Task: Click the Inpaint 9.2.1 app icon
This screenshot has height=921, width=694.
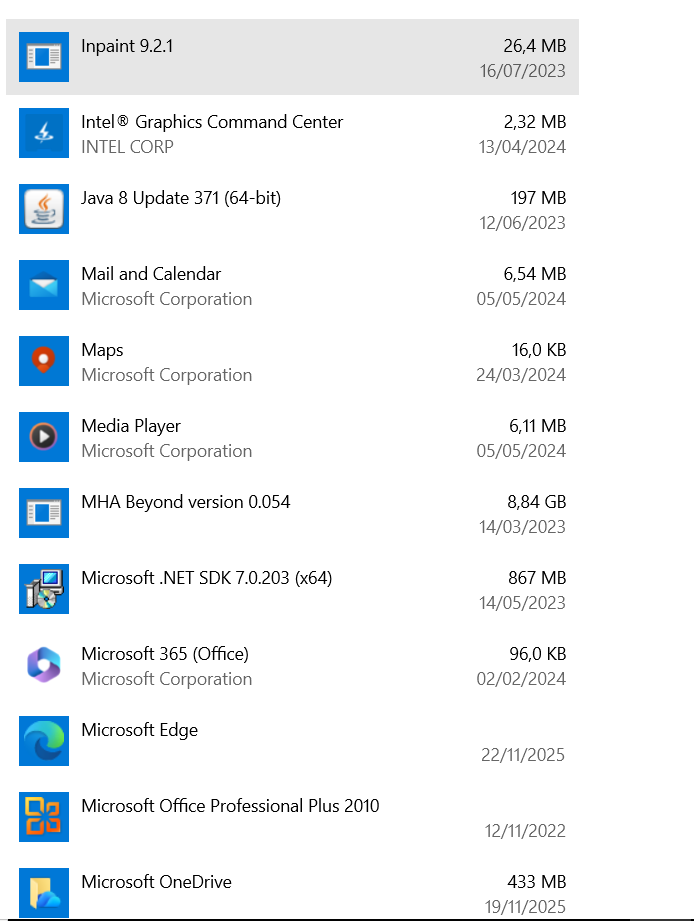Action: click(43, 57)
